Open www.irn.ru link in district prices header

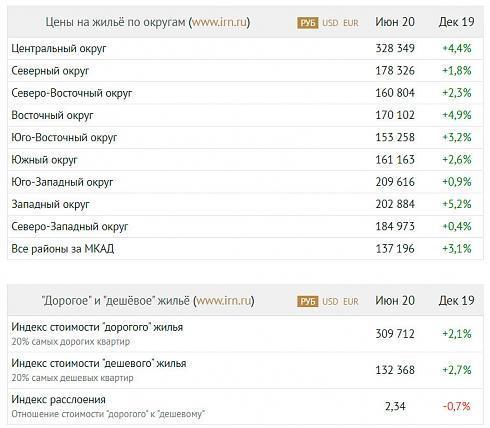click(x=219, y=22)
